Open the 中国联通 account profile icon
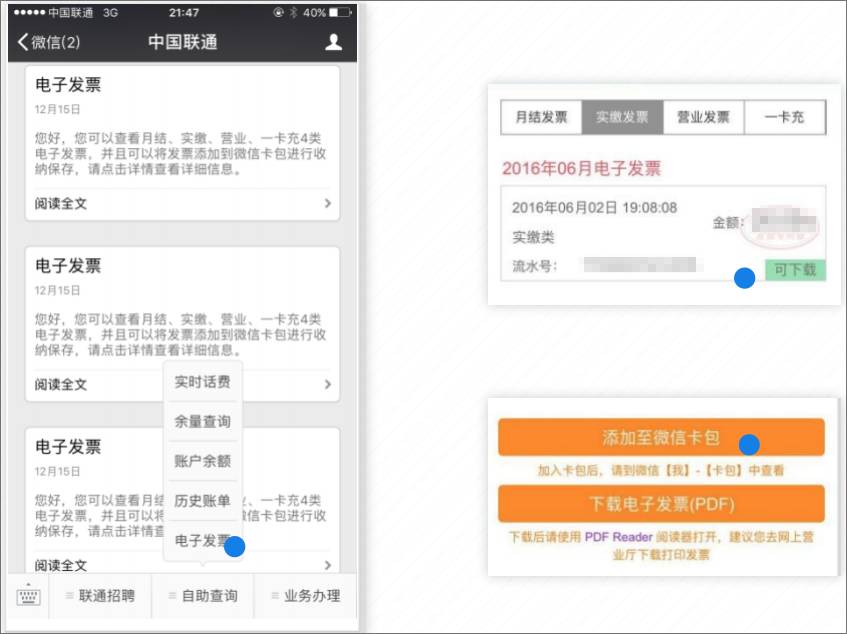The width and height of the screenshot is (847, 634). [333, 42]
